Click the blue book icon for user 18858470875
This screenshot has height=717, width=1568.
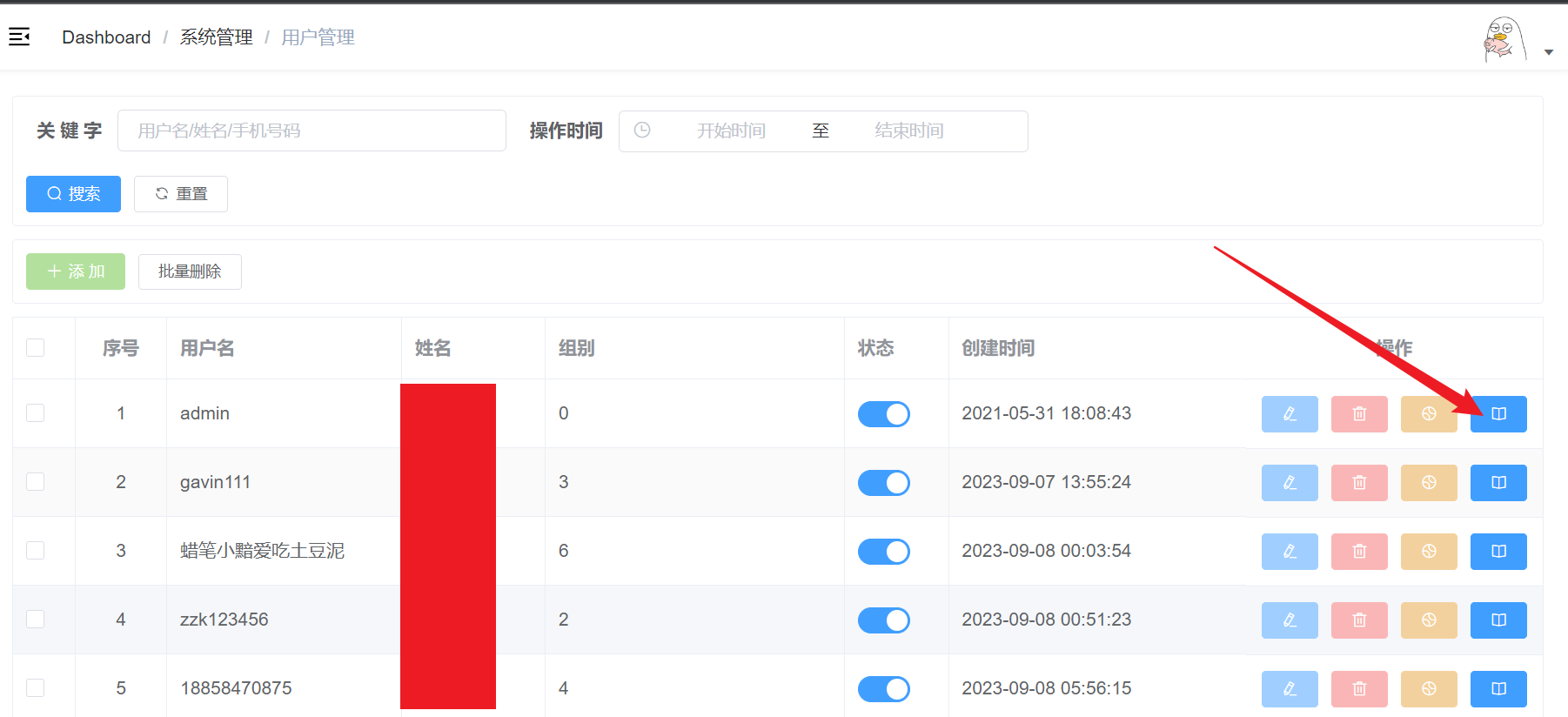(1498, 689)
